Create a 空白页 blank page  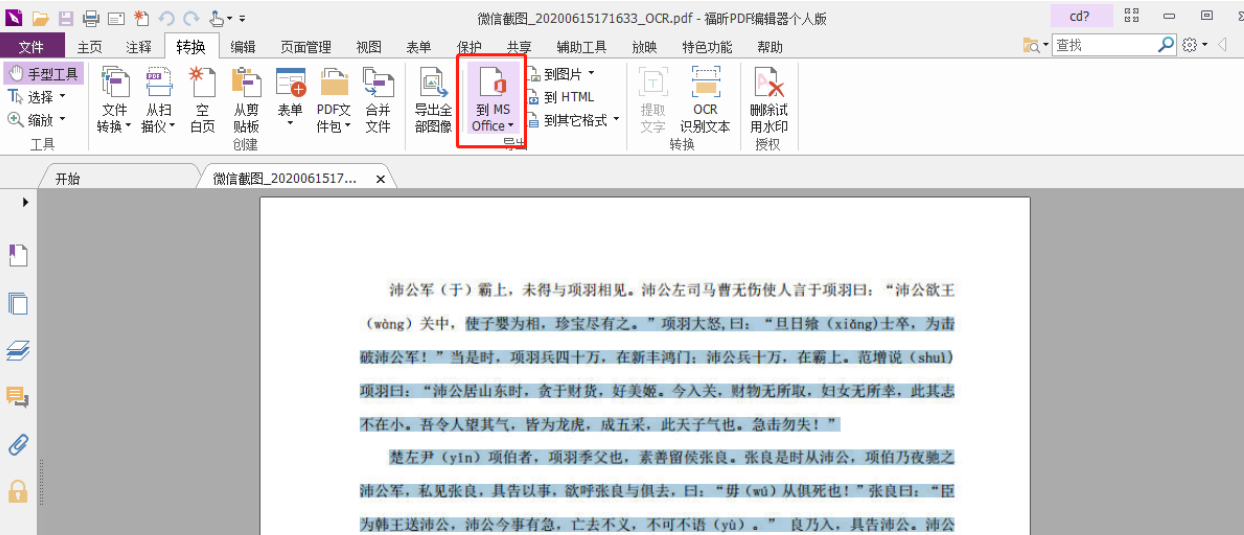202,100
